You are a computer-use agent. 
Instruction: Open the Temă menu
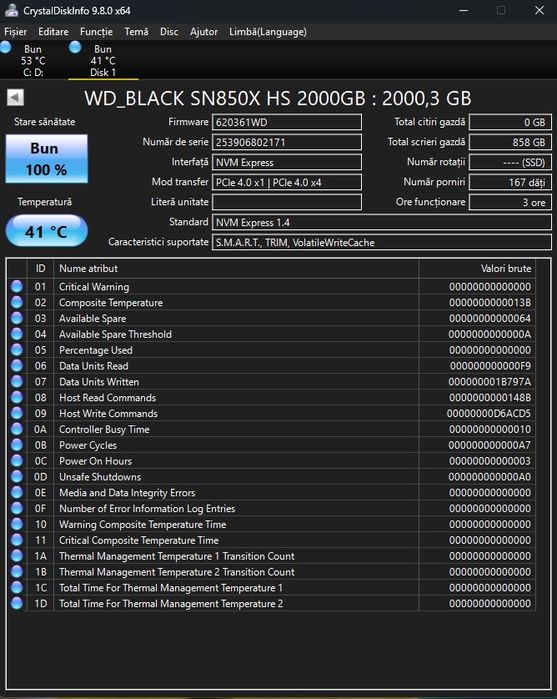136,32
